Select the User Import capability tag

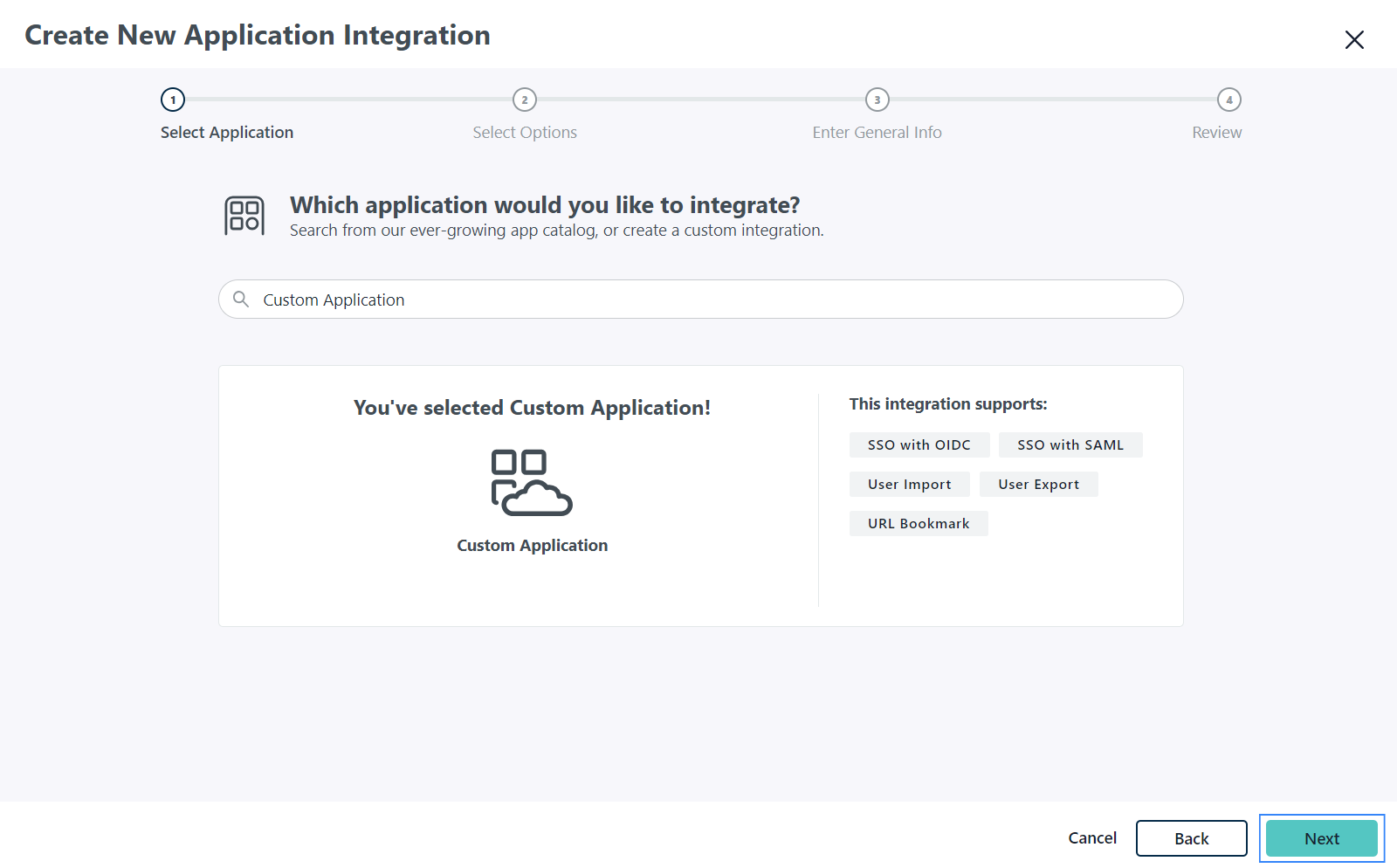point(909,484)
